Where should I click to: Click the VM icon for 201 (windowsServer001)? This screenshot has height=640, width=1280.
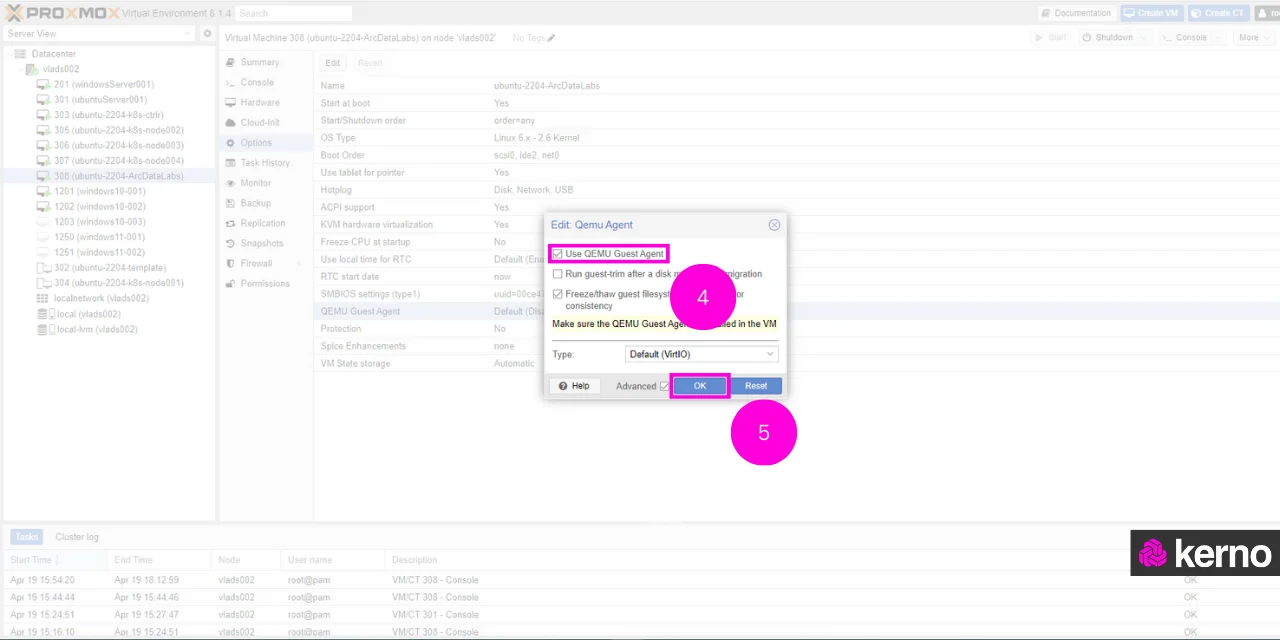click(x=44, y=85)
